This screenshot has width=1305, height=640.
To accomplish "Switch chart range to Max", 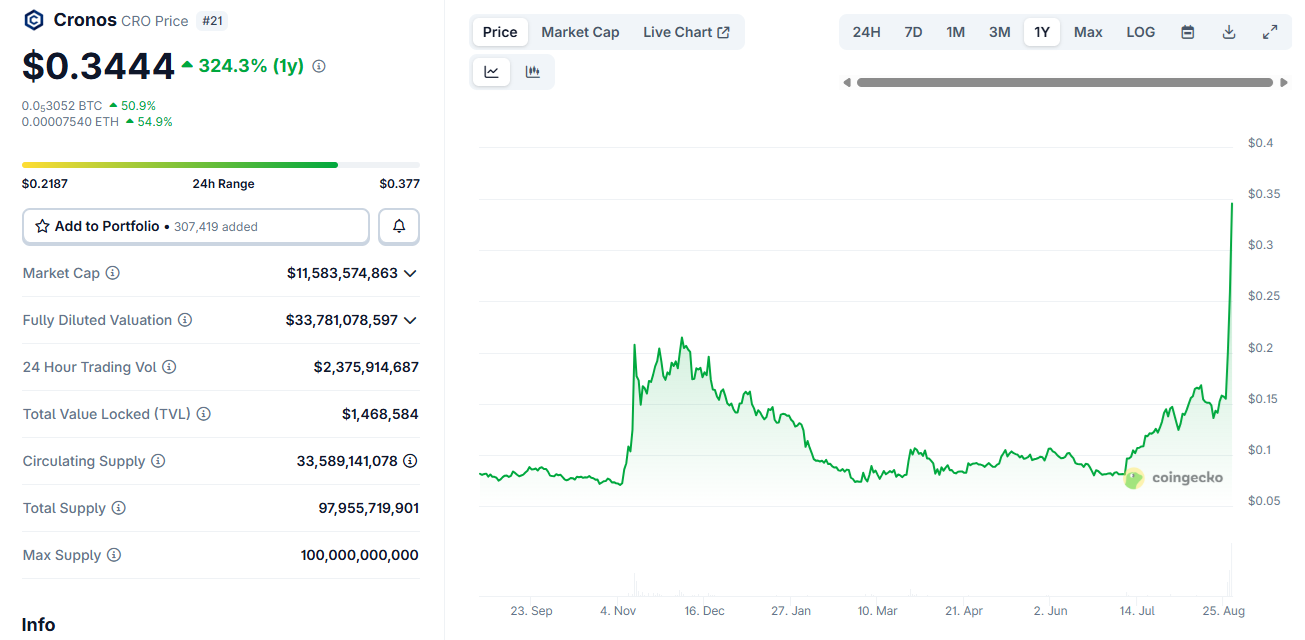I will coord(1088,32).
